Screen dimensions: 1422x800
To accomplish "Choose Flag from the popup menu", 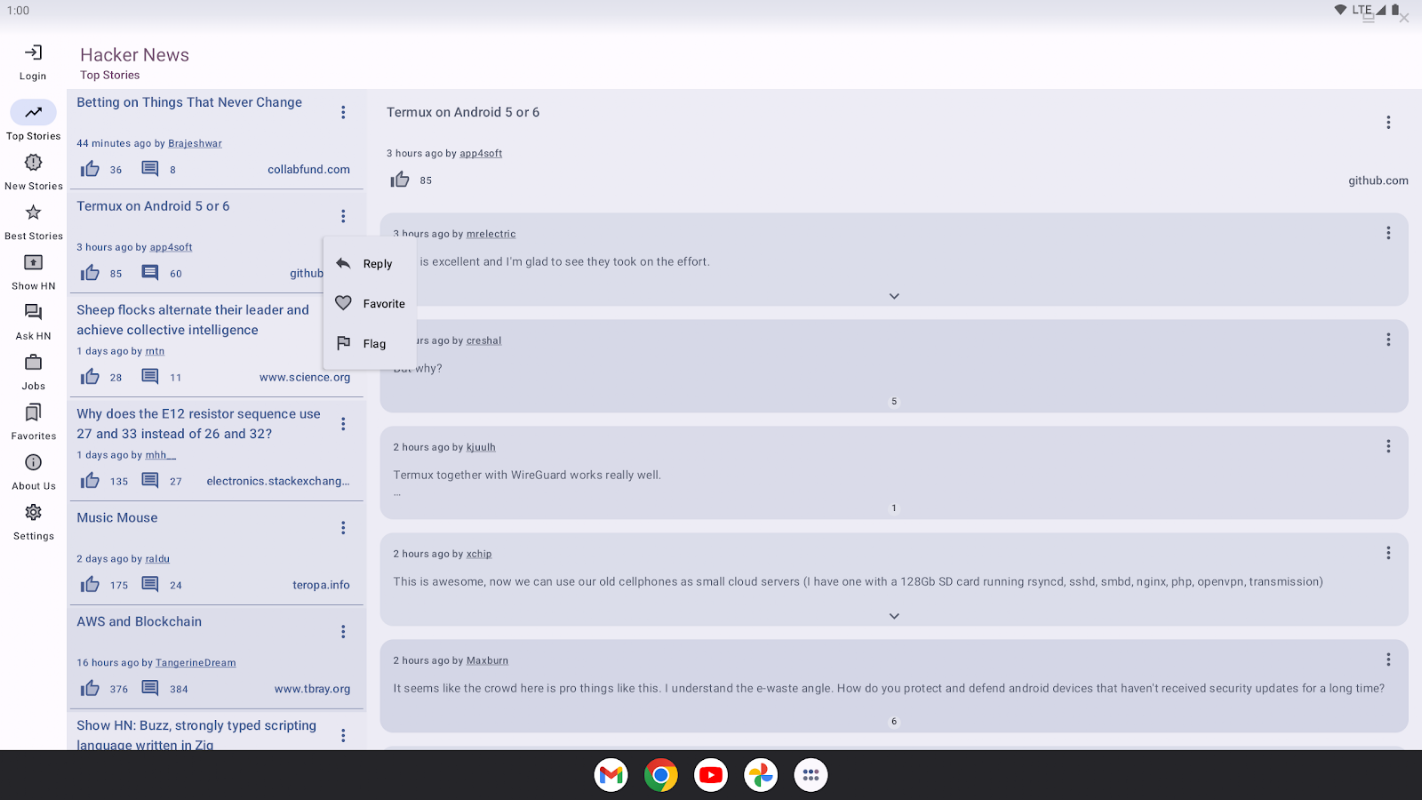I will coord(370,344).
